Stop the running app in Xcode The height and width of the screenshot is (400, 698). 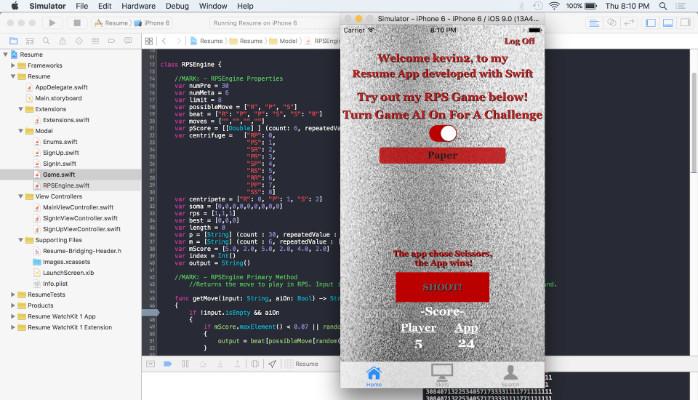[77, 23]
